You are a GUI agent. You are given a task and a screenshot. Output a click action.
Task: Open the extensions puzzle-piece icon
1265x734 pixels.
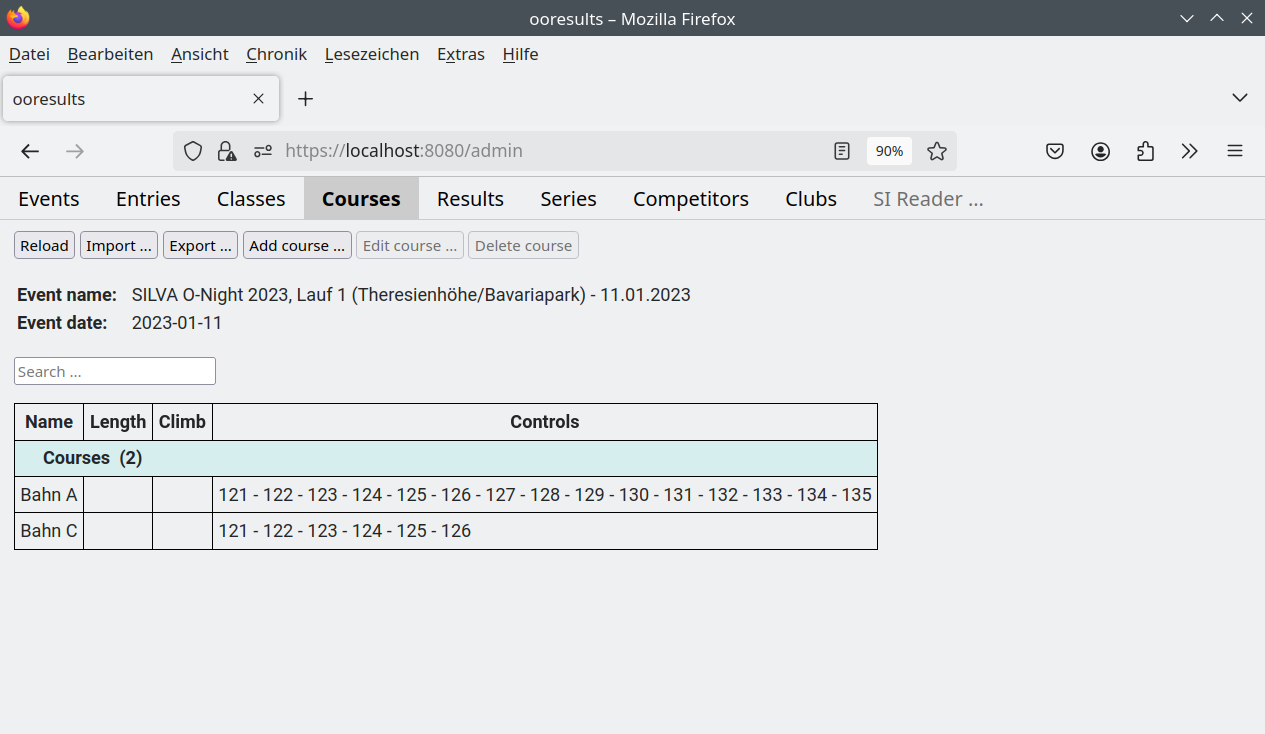(x=1145, y=151)
